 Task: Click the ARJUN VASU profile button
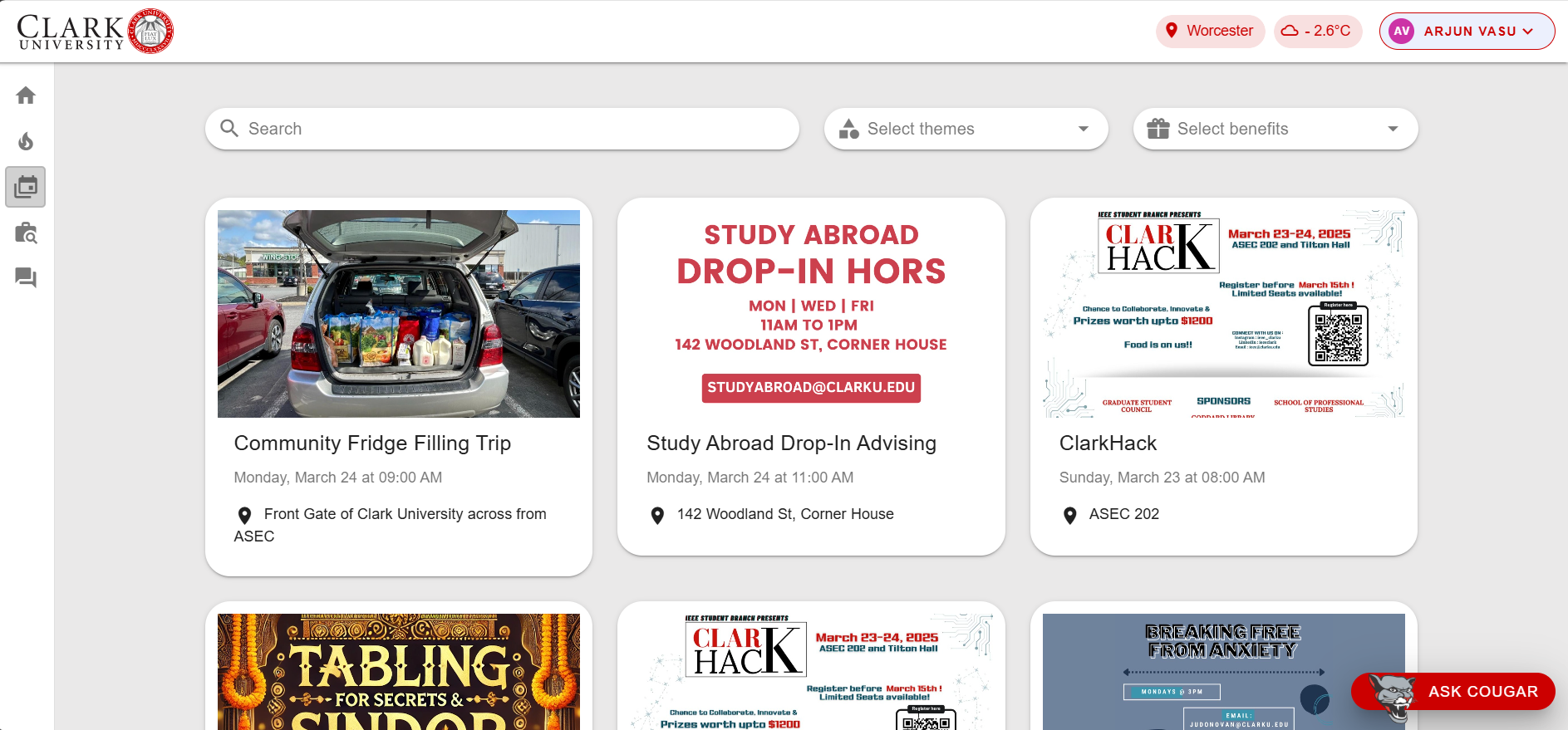coord(1467,32)
